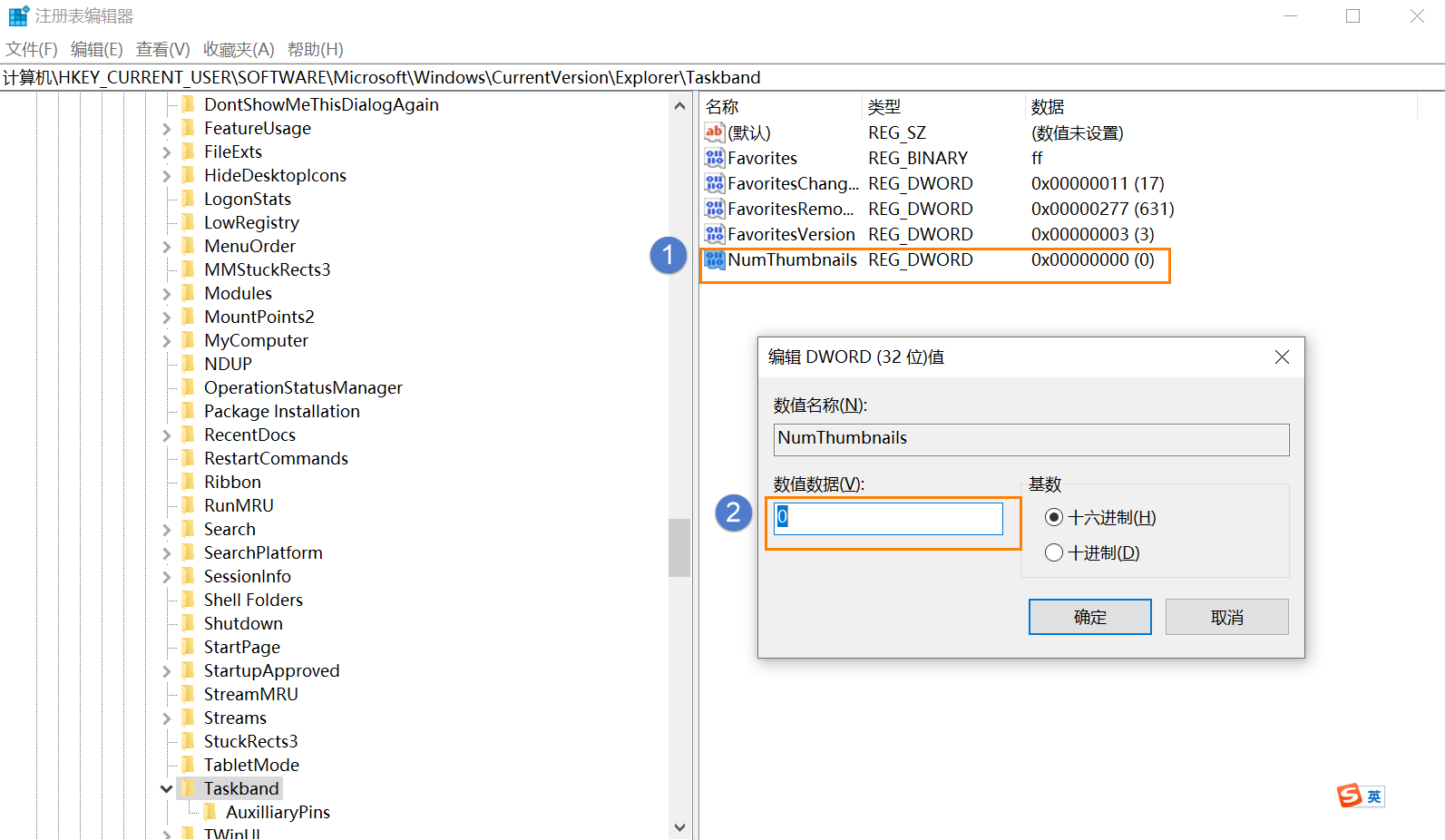This screenshot has height=840, width=1445.
Task: Expand the HideDesktopIcons tree node
Action: tap(167, 176)
